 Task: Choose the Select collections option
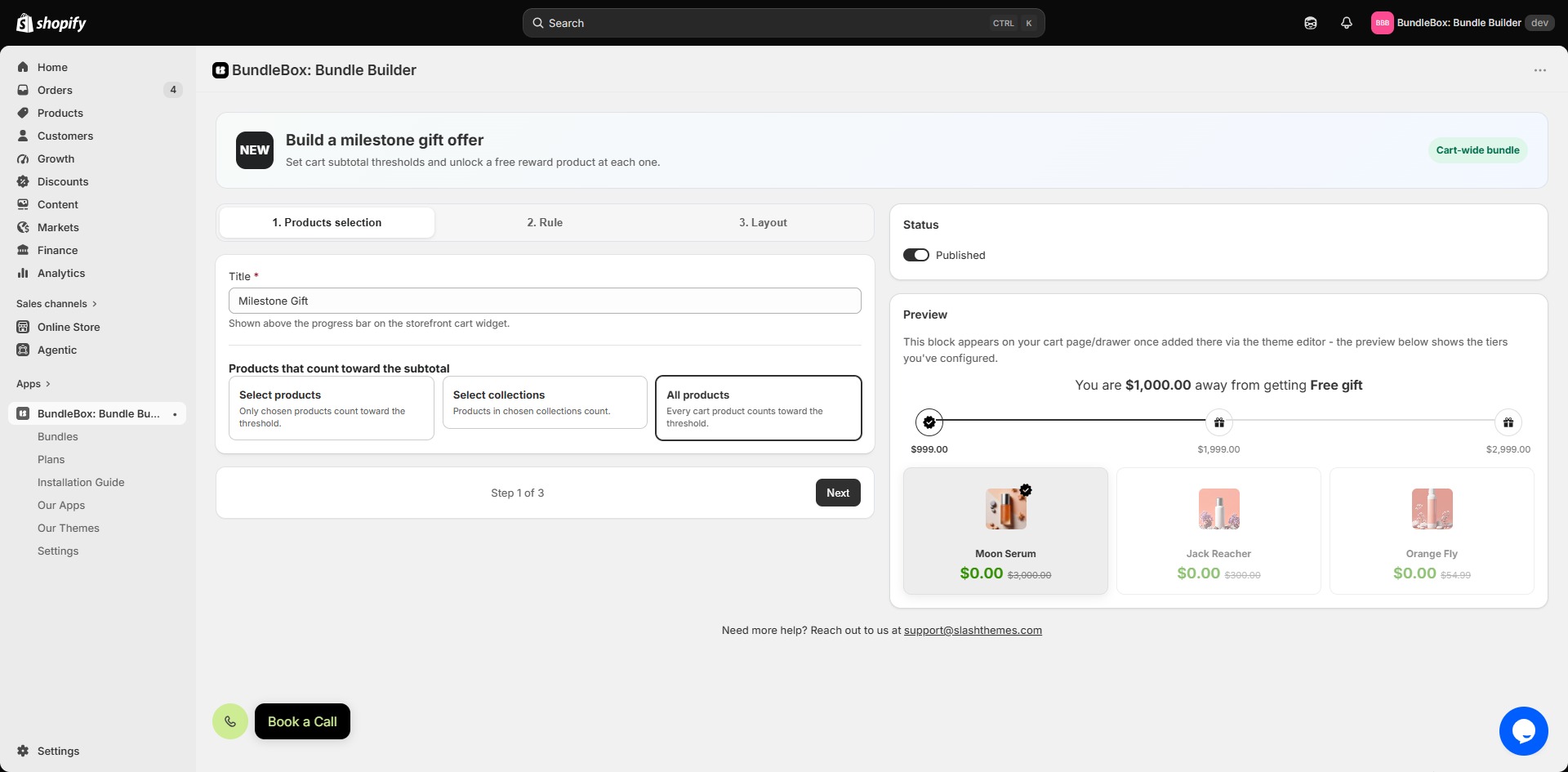pyautogui.click(x=545, y=402)
